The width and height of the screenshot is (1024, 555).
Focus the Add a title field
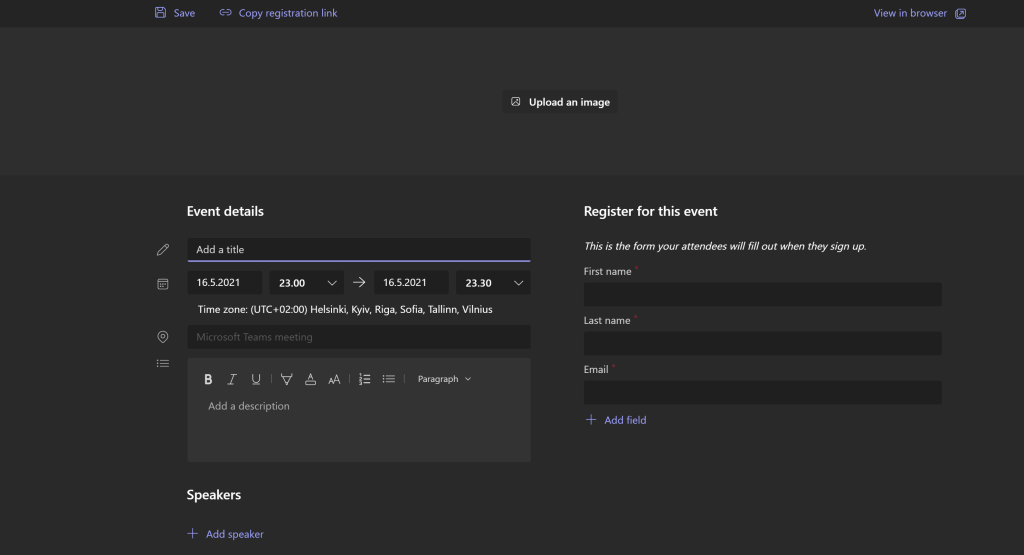coord(358,249)
